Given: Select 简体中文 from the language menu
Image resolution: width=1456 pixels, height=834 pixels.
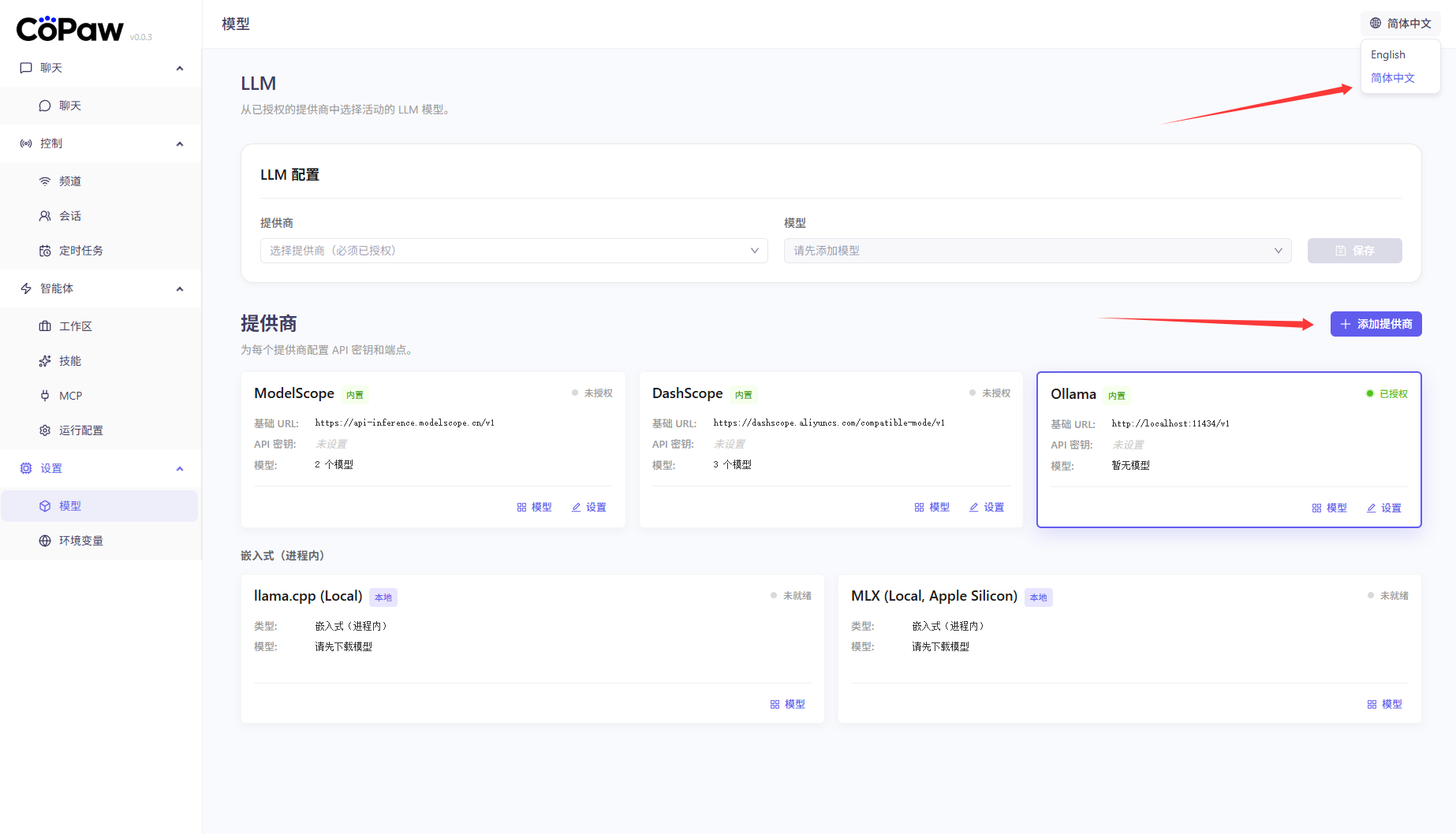Looking at the screenshot, I should click(1393, 78).
